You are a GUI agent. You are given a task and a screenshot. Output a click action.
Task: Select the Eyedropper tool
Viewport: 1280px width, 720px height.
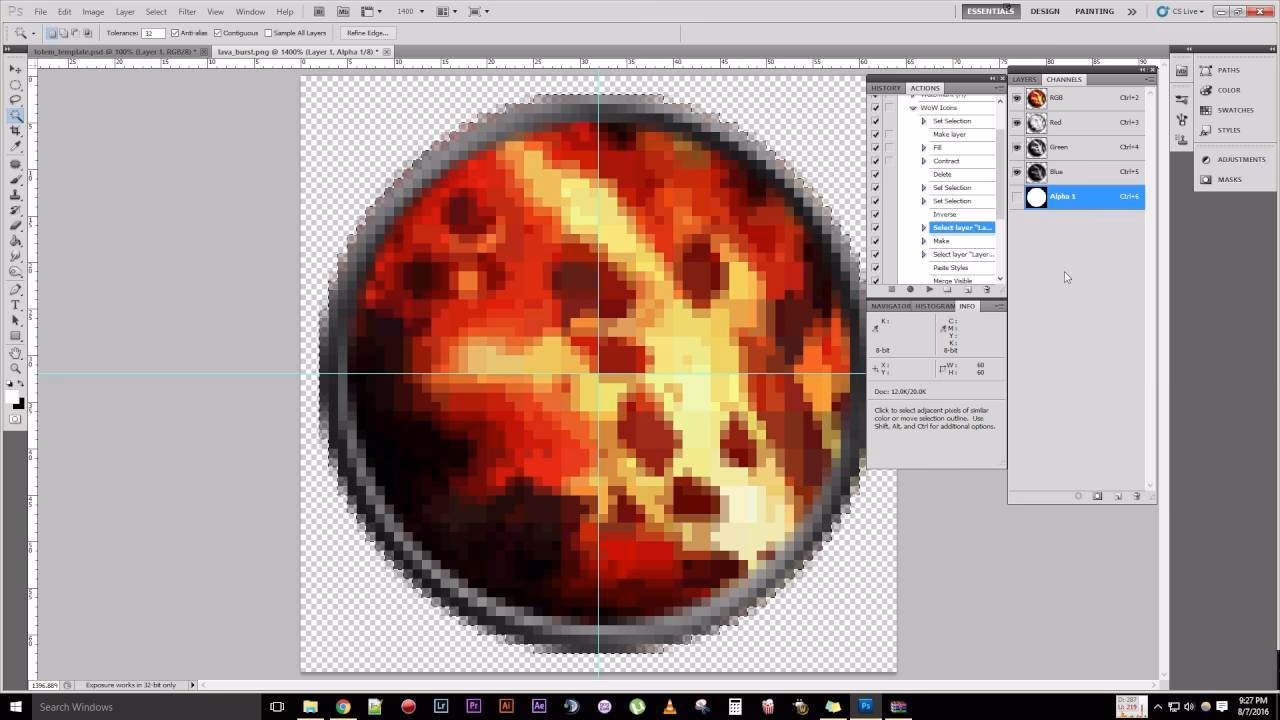pos(14,144)
